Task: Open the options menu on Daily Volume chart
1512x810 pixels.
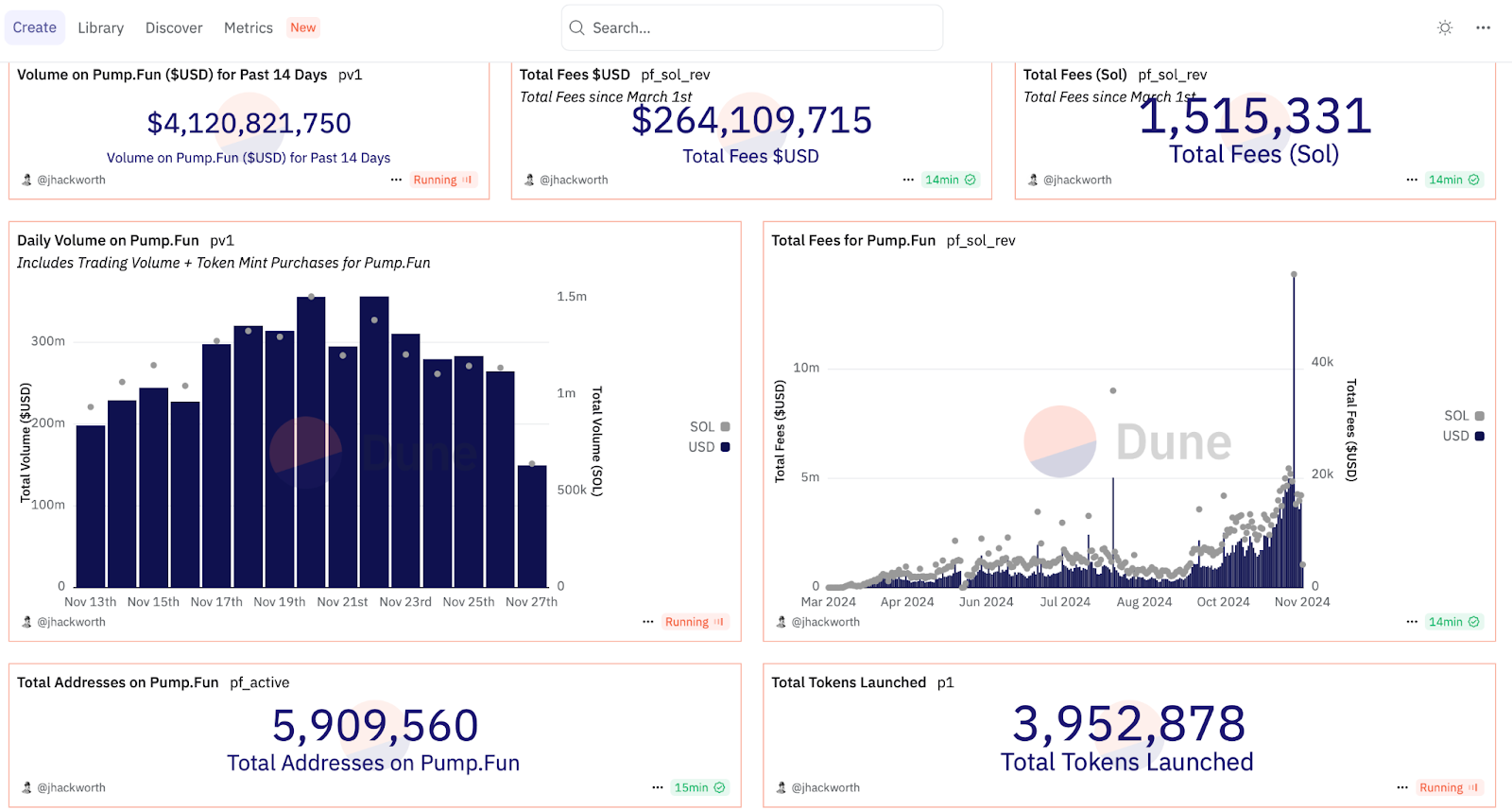Action: click(647, 622)
